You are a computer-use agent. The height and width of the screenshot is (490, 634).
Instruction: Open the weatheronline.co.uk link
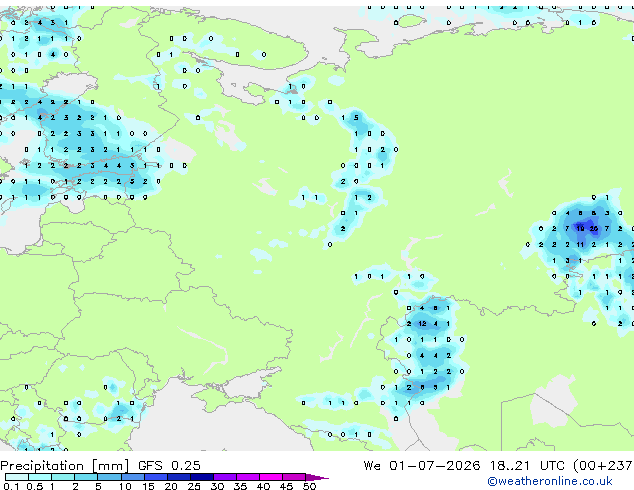tap(550, 481)
